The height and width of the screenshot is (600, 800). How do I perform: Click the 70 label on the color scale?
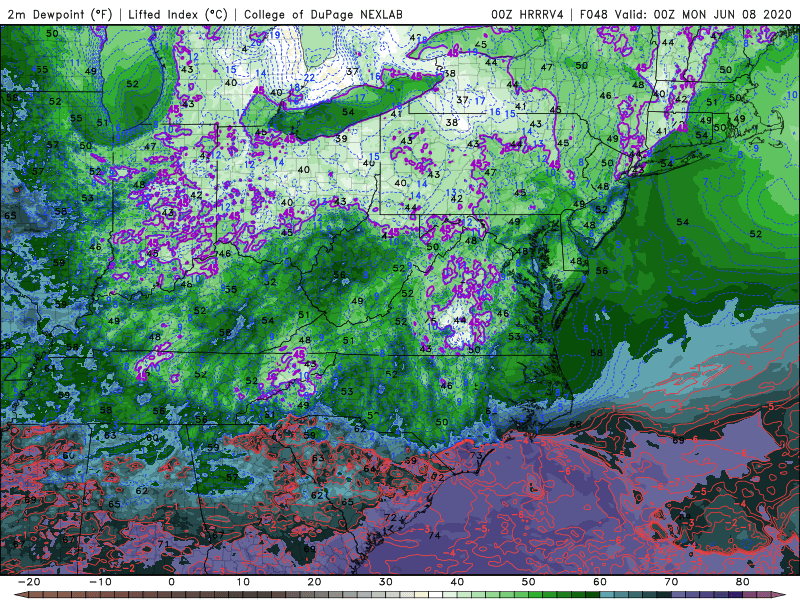(x=671, y=582)
